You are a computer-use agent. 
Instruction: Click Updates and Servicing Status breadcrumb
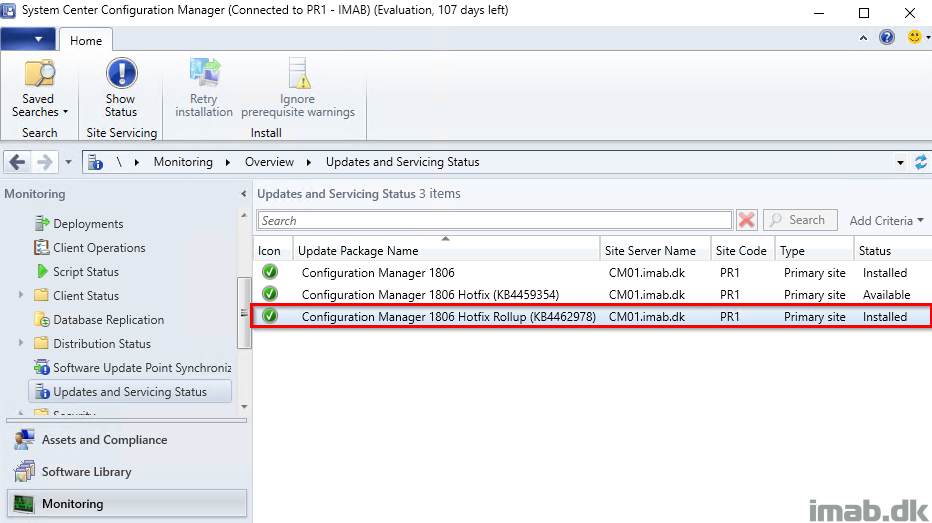402,162
